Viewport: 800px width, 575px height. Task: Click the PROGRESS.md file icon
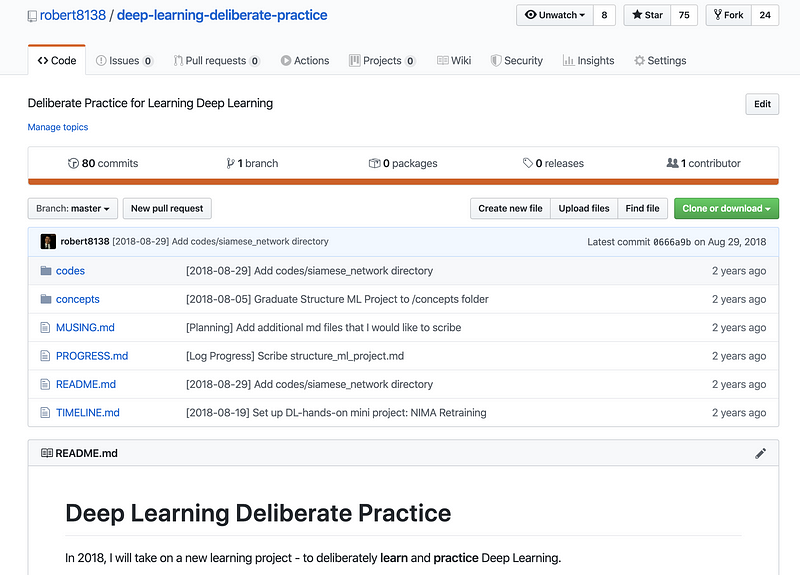click(45, 356)
